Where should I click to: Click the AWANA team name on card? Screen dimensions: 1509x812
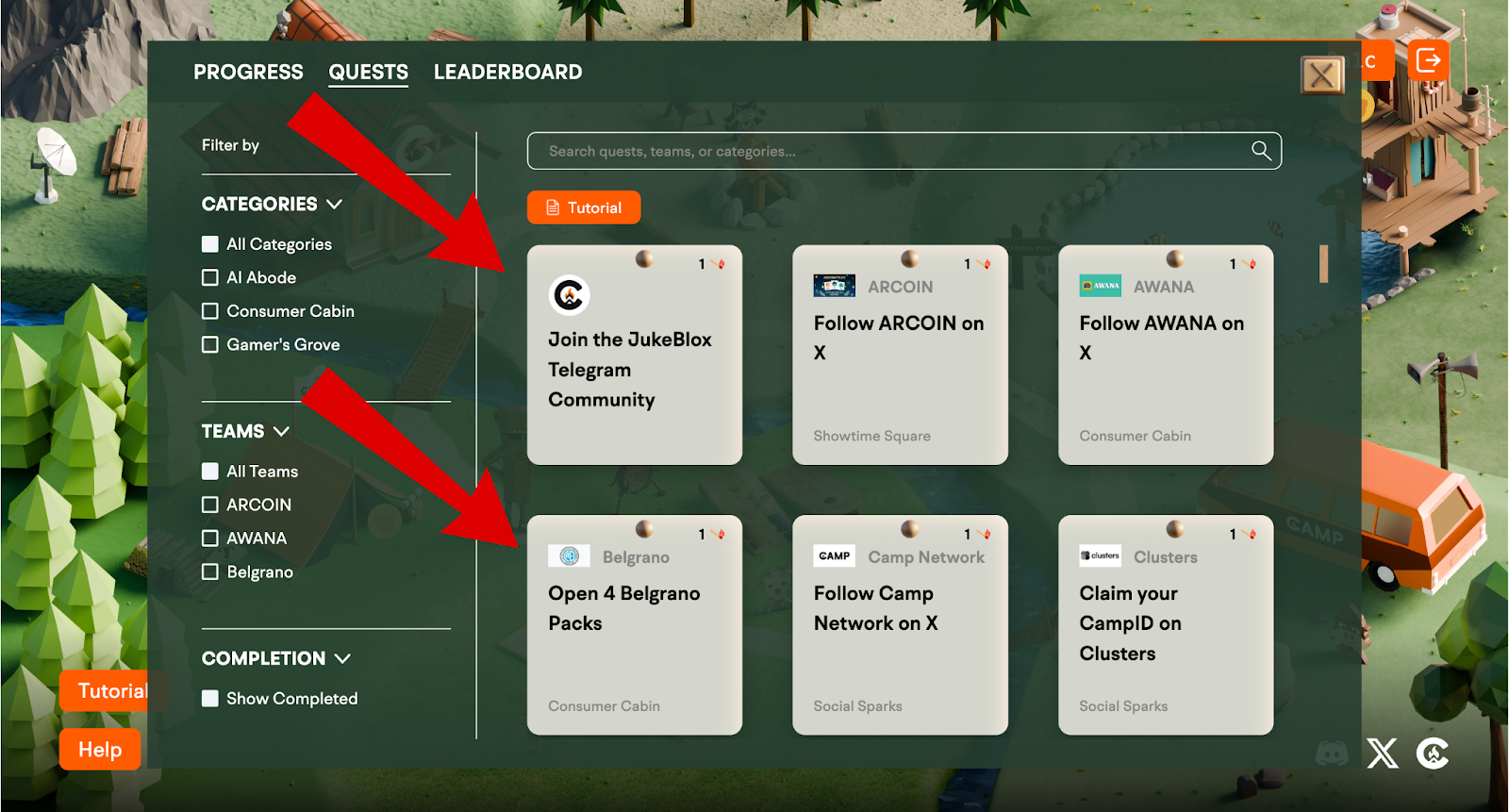tap(1164, 287)
